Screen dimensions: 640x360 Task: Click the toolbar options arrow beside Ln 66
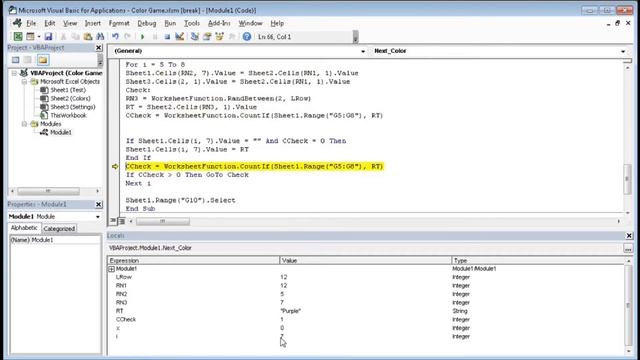(356, 38)
